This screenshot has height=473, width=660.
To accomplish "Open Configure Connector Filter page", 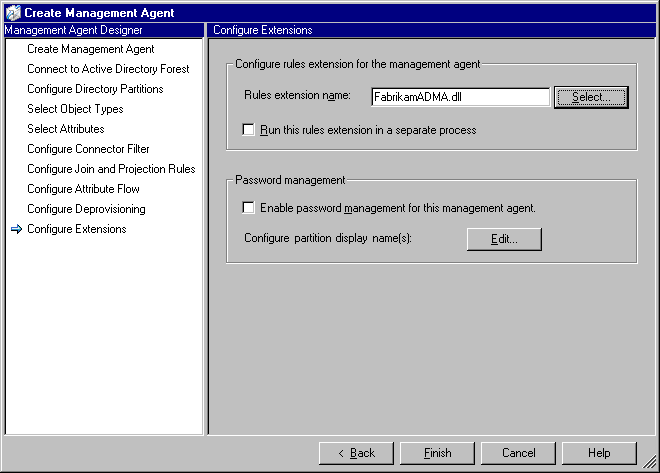I will (88, 149).
